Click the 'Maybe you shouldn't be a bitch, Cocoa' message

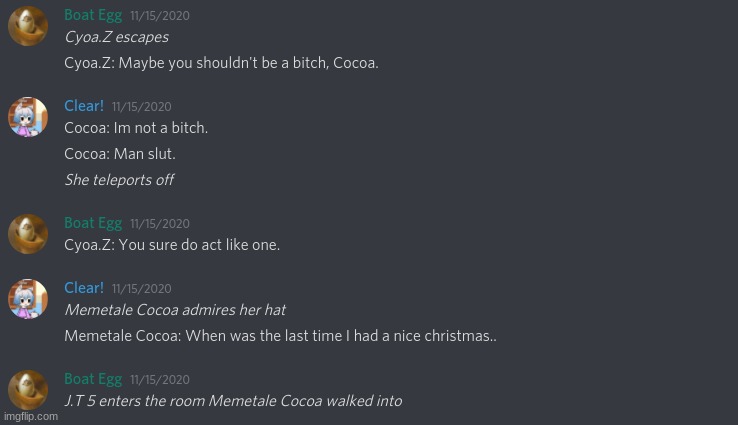tap(221, 63)
